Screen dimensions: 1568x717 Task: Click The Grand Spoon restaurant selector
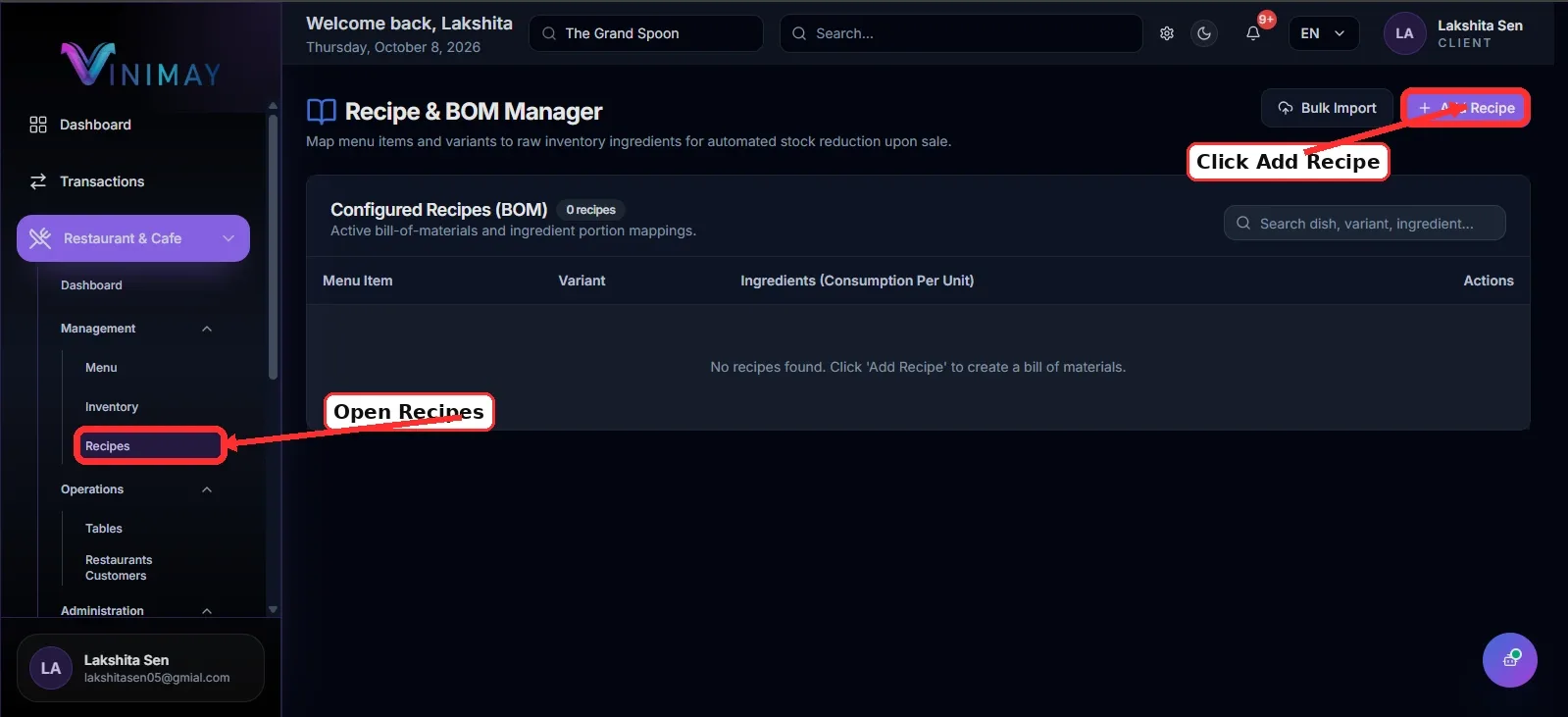click(646, 33)
